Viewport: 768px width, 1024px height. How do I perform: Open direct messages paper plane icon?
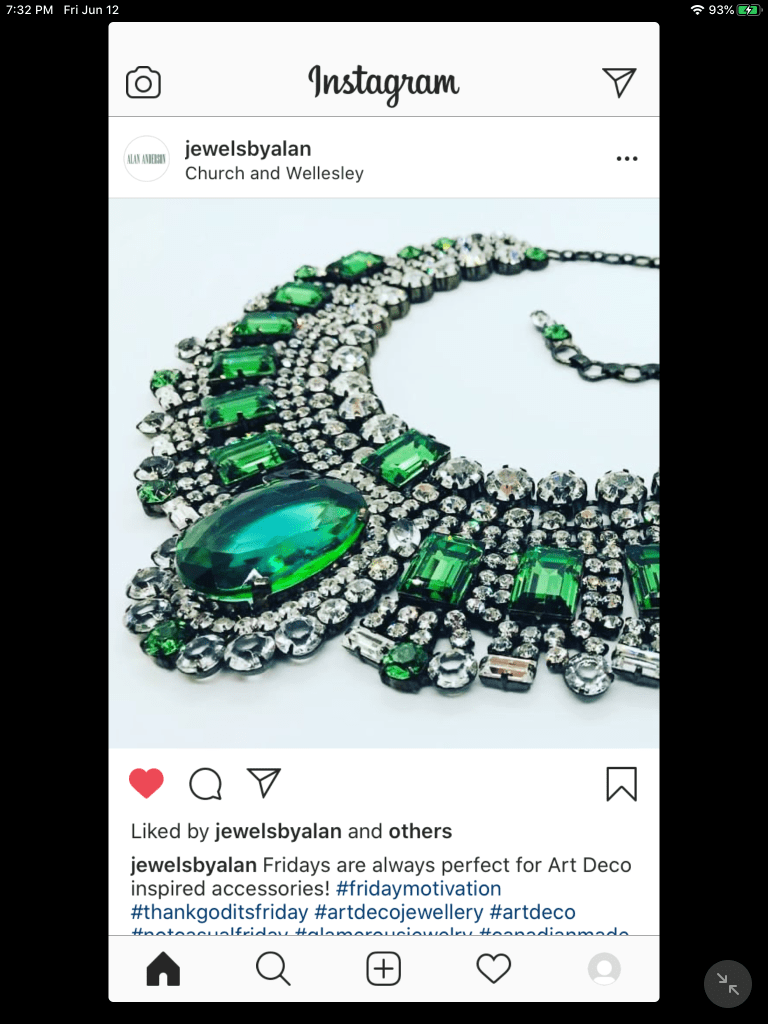(x=619, y=82)
